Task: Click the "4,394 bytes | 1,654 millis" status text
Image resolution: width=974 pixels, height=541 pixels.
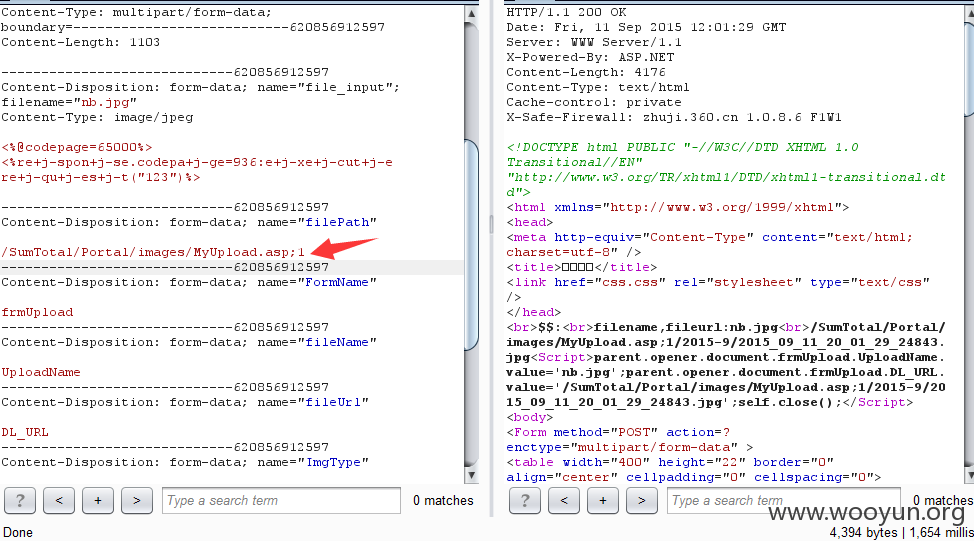Action: tap(901, 532)
